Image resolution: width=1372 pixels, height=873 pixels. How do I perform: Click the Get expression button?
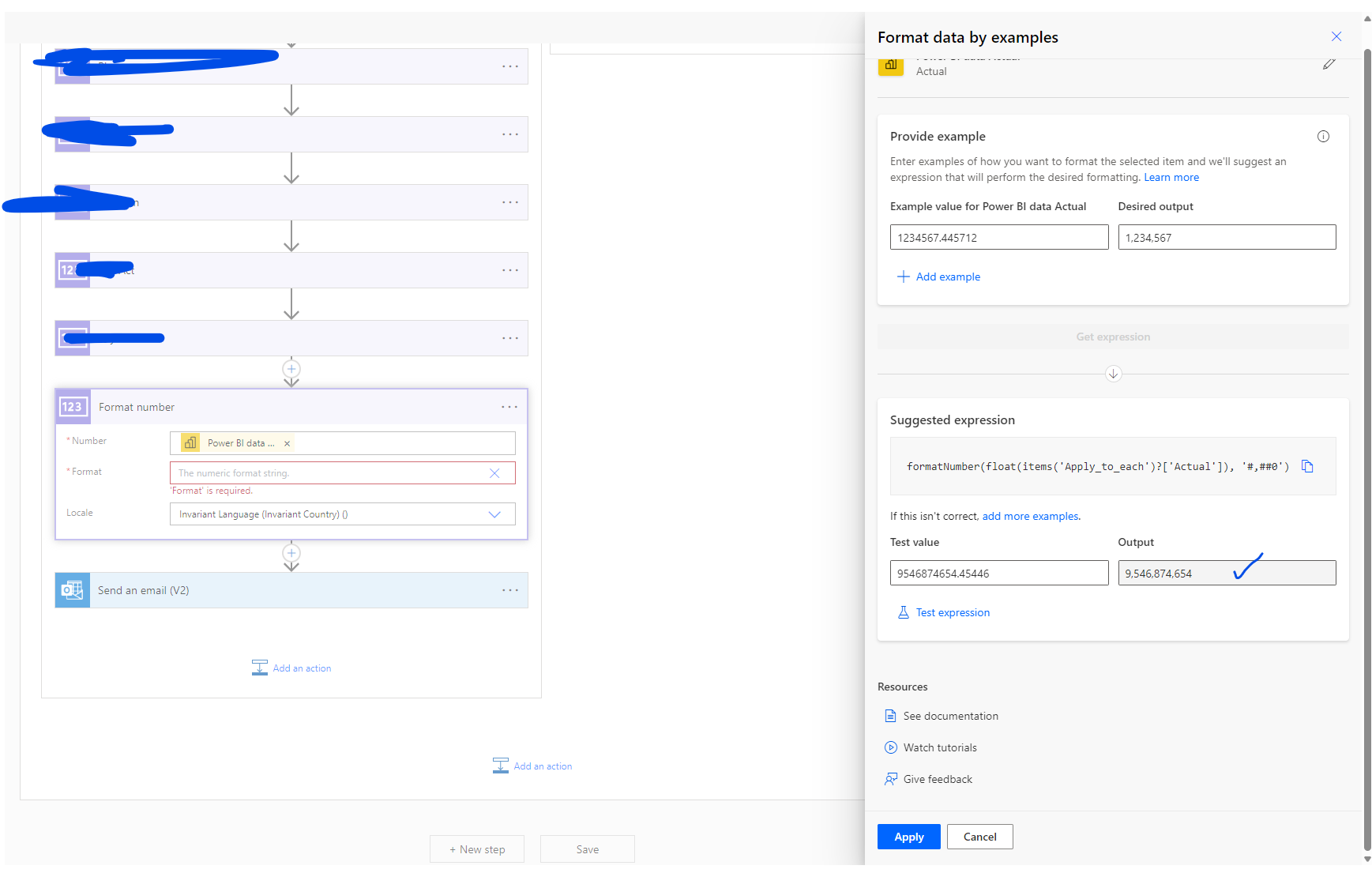click(x=1113, y=337)
